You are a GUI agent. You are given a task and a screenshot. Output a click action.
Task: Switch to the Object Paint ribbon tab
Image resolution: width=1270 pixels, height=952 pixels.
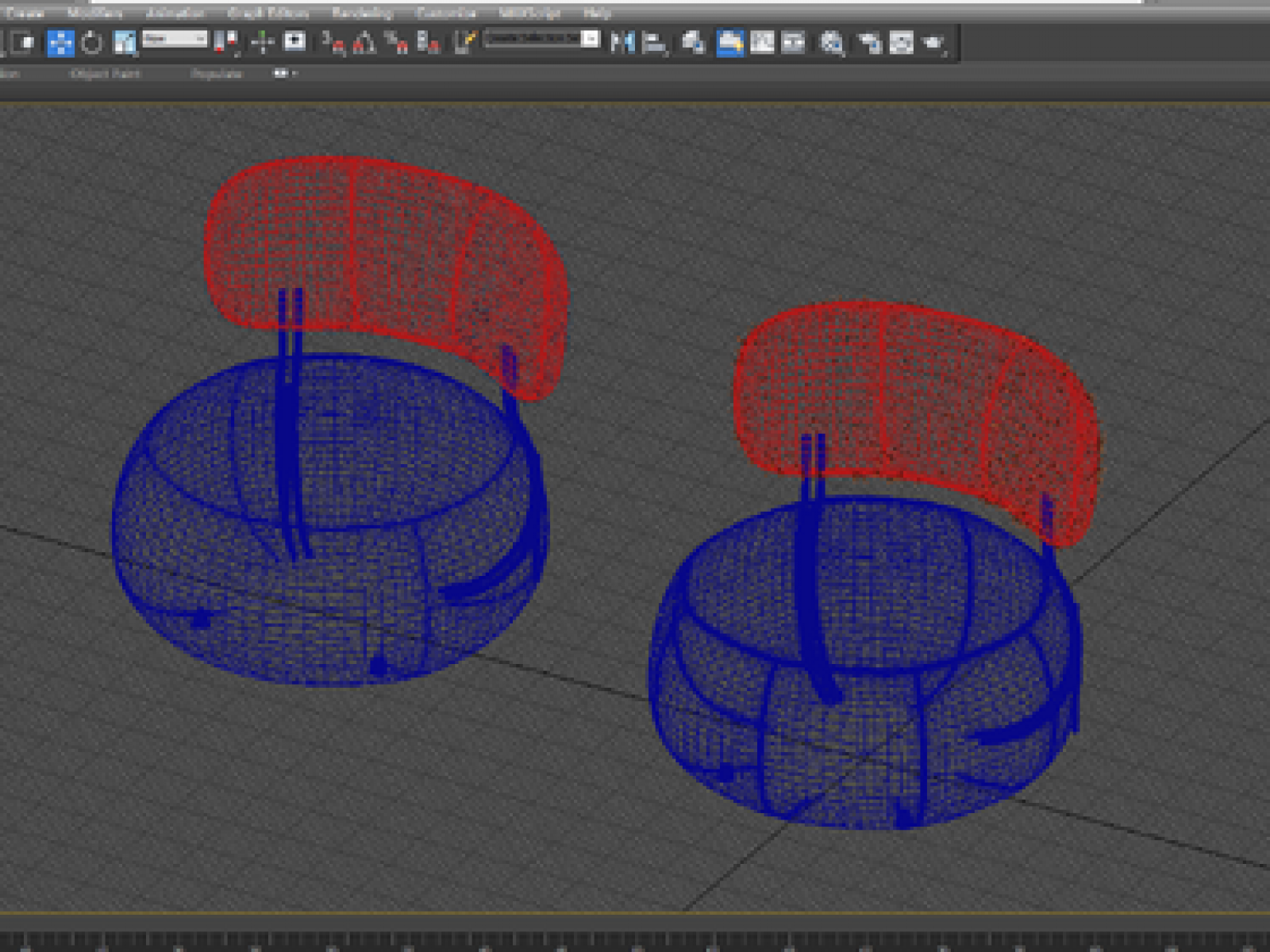pos(105,74)
